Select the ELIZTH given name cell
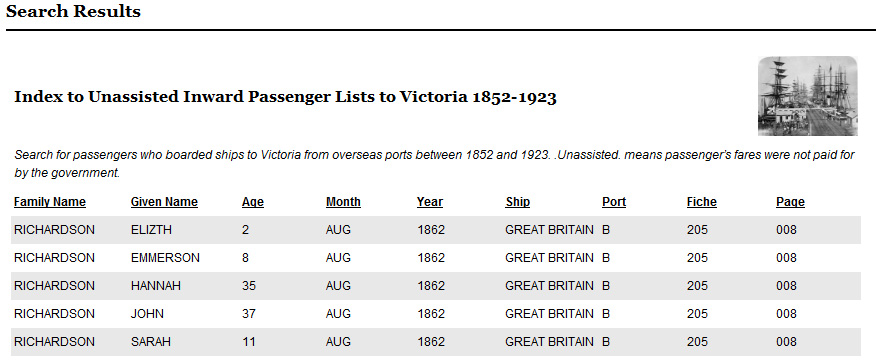This screenshot has width=876, height=360. (x=151, y=230)
